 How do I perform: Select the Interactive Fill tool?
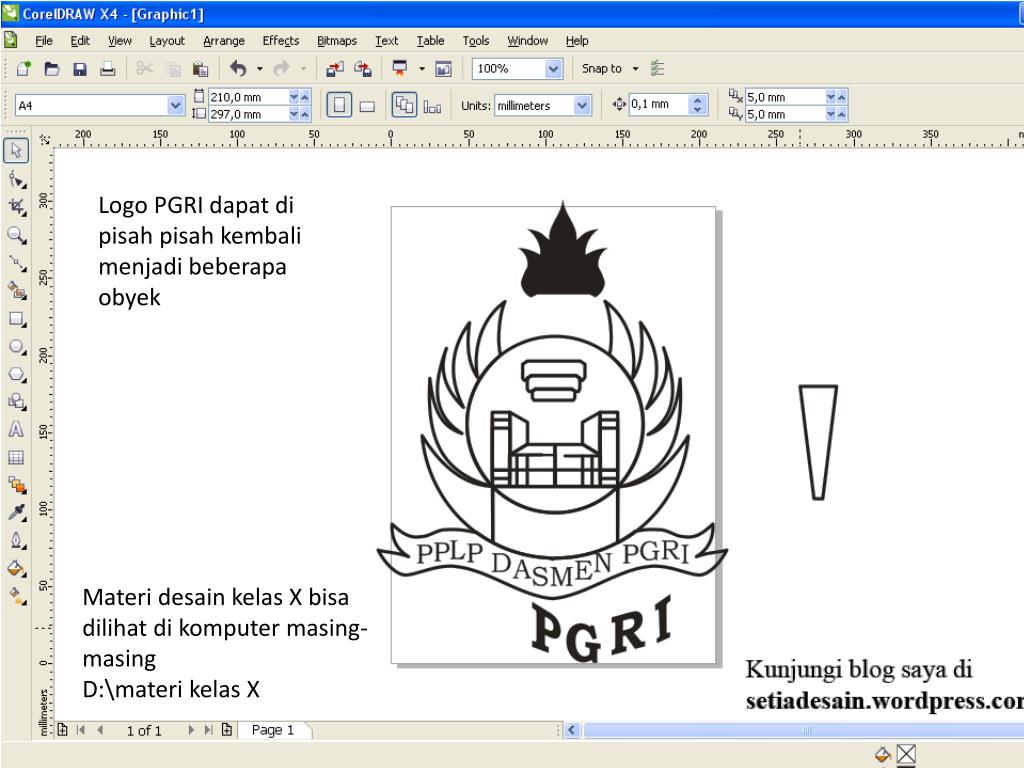16,596
